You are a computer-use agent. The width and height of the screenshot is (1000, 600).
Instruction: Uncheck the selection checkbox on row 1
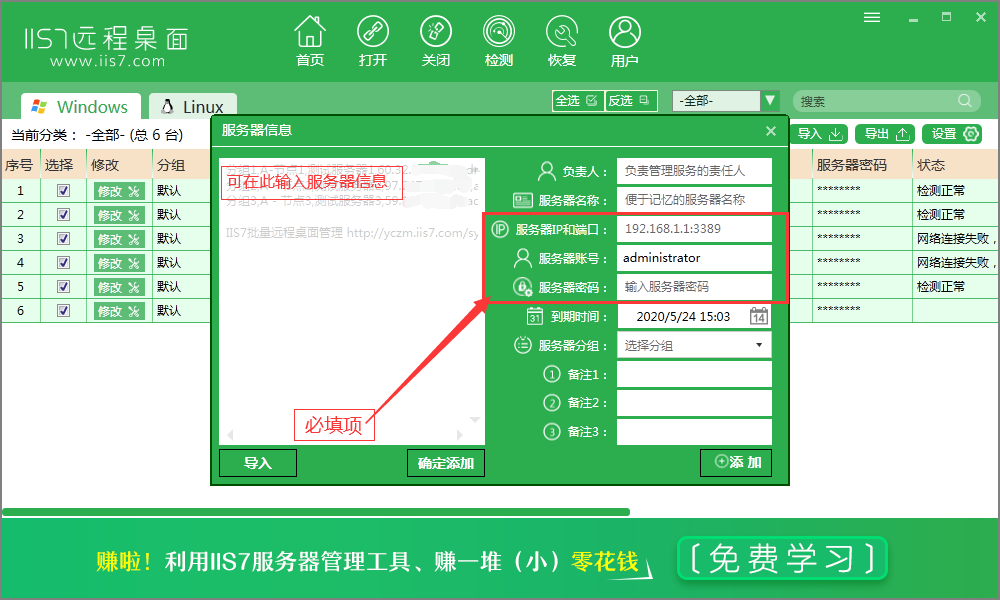pyautogui.click(x=63, y=190)
